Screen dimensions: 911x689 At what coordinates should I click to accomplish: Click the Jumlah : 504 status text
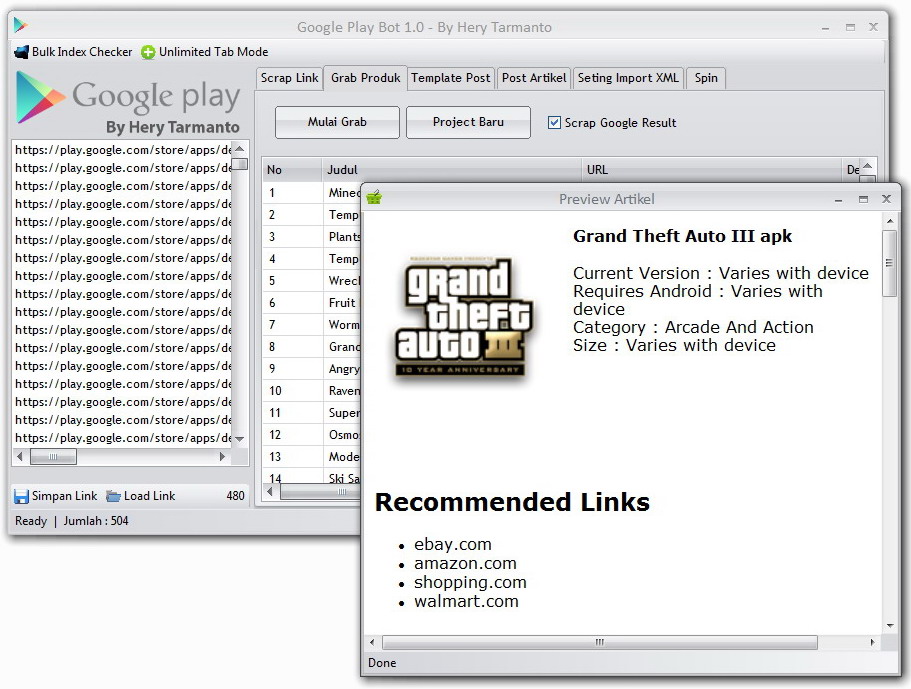(96, 521)
